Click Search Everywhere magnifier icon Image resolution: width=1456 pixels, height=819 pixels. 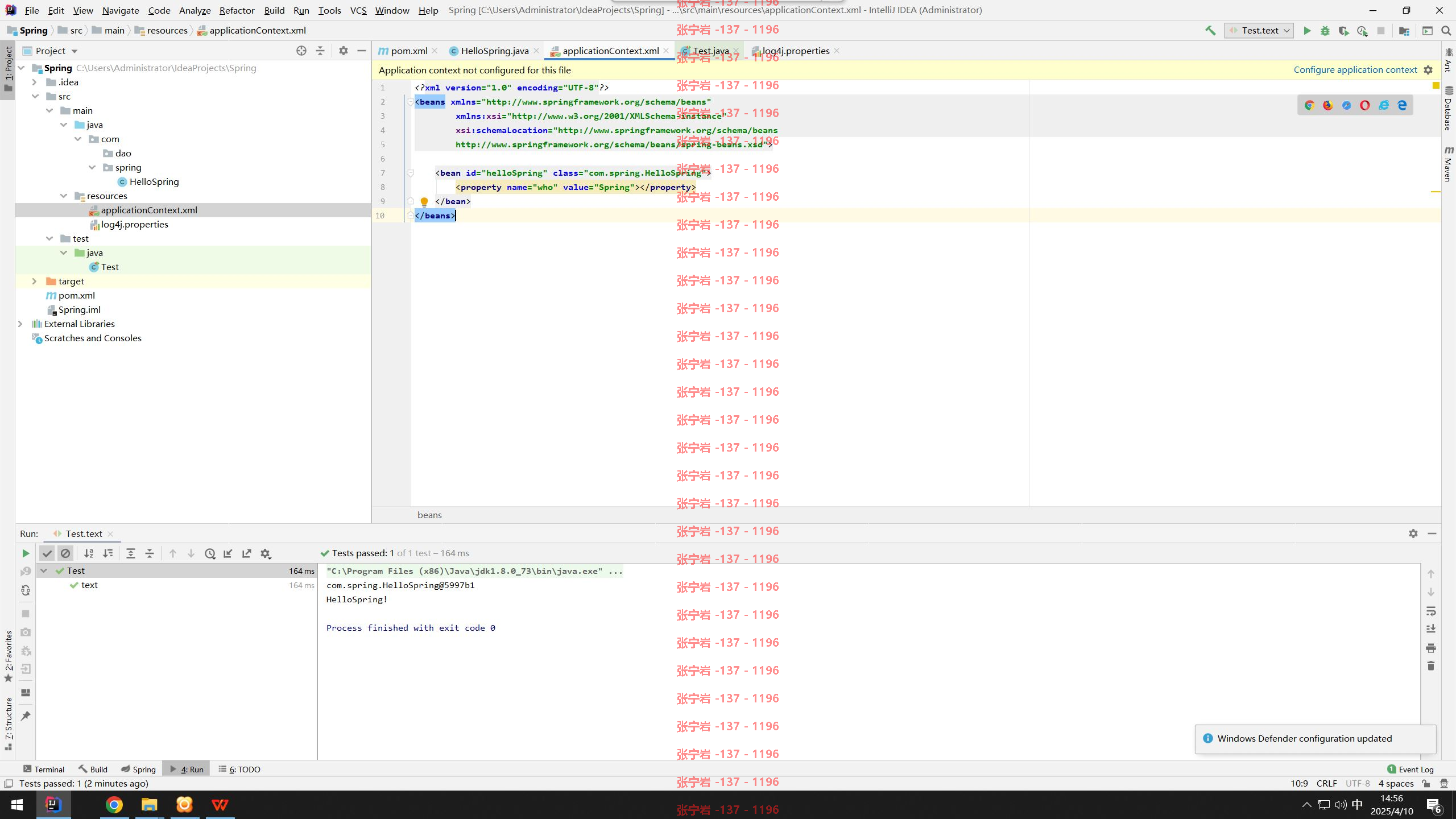[1446, 31]
